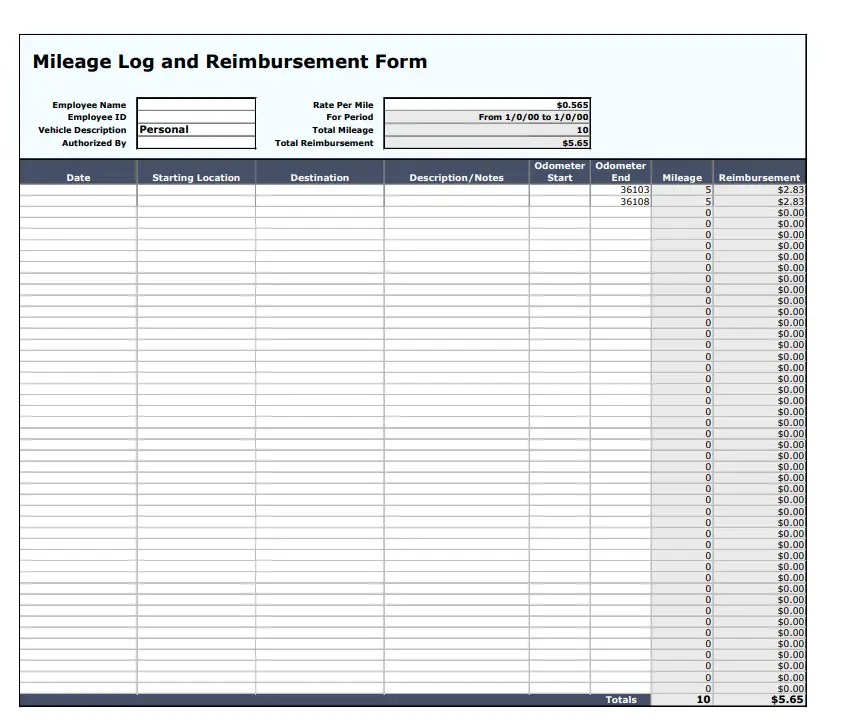The height and width of the screenshot is (721, 843).
Task: Click the Date column header
Action: coord(78,172)
